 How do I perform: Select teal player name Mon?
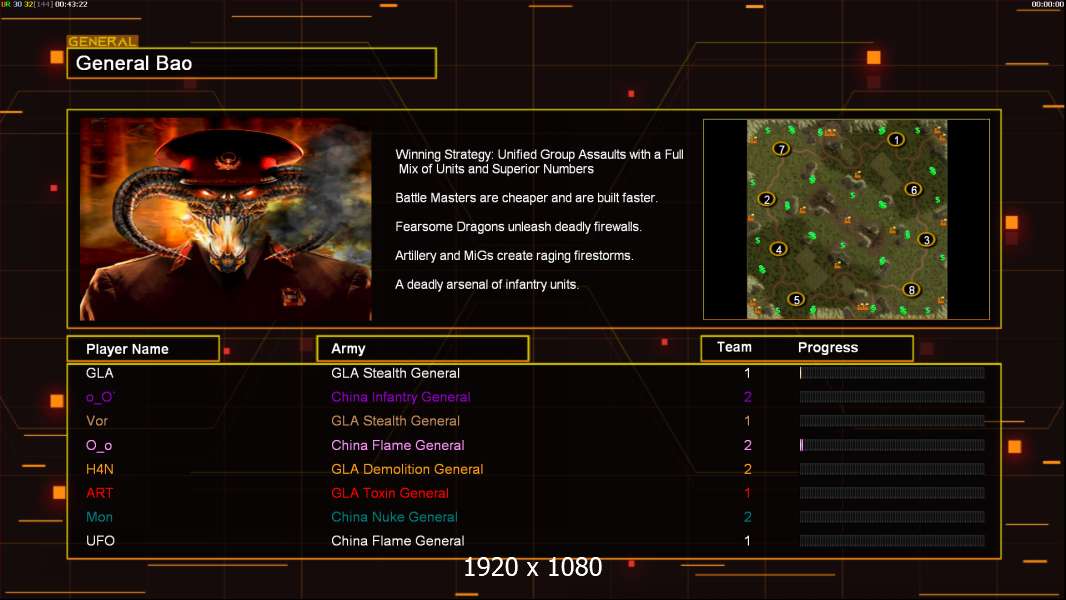click(x=99, y=517)
